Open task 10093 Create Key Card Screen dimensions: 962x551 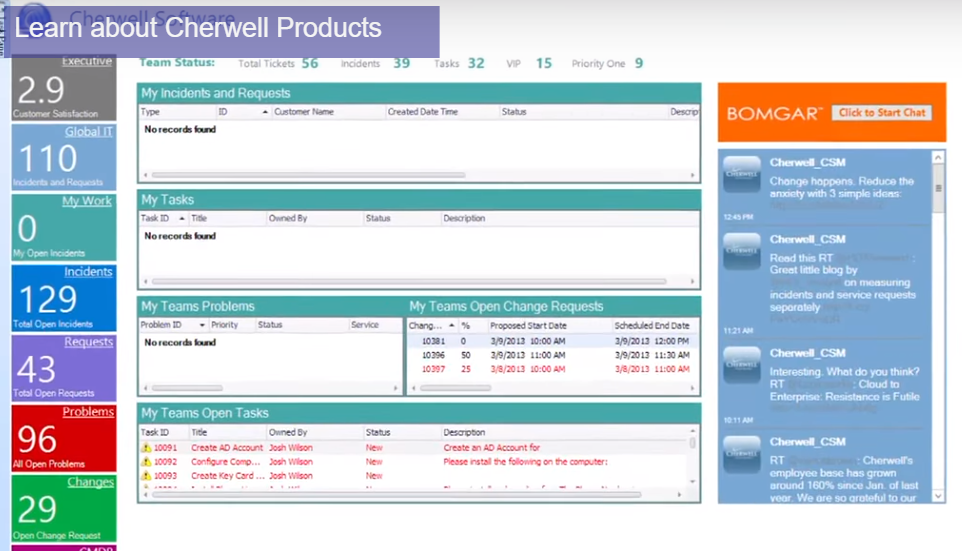pos(414,476)
